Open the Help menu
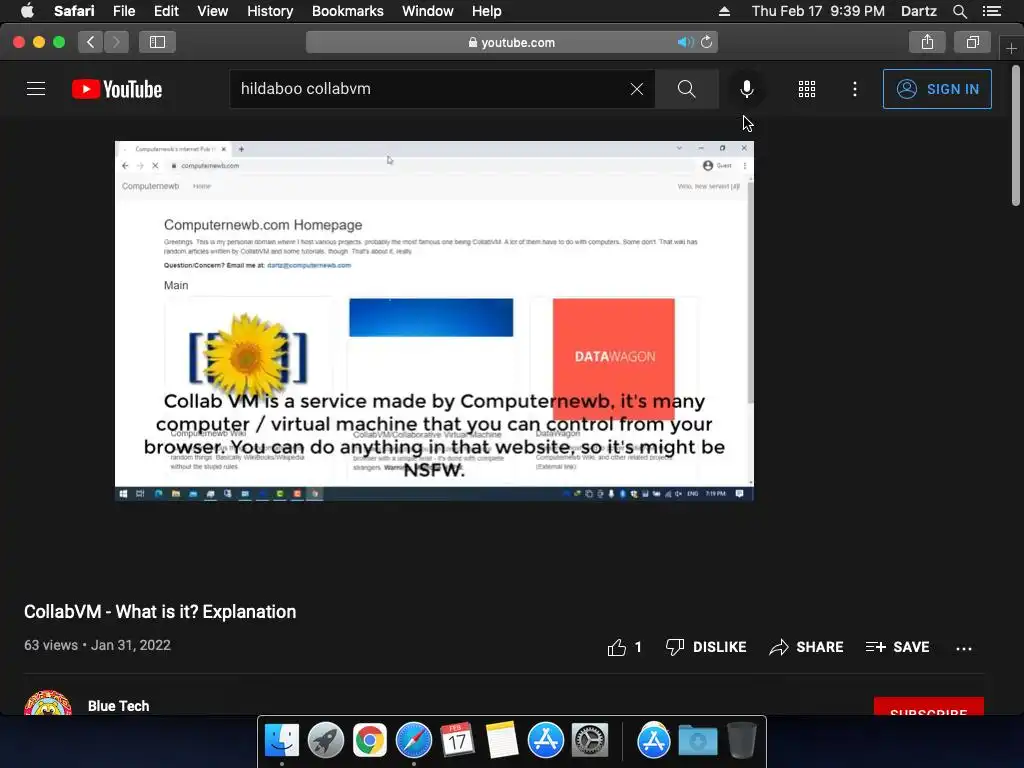 tap(487, 11)
